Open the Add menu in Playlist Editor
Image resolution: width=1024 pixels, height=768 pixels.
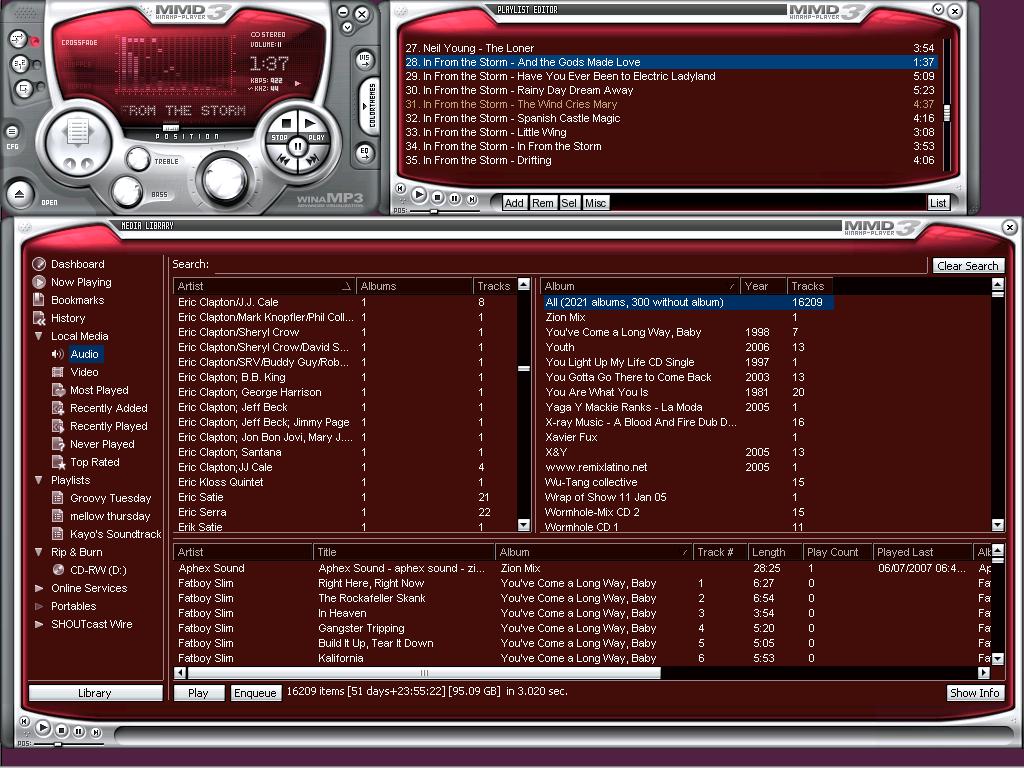(x=513, y=203)
